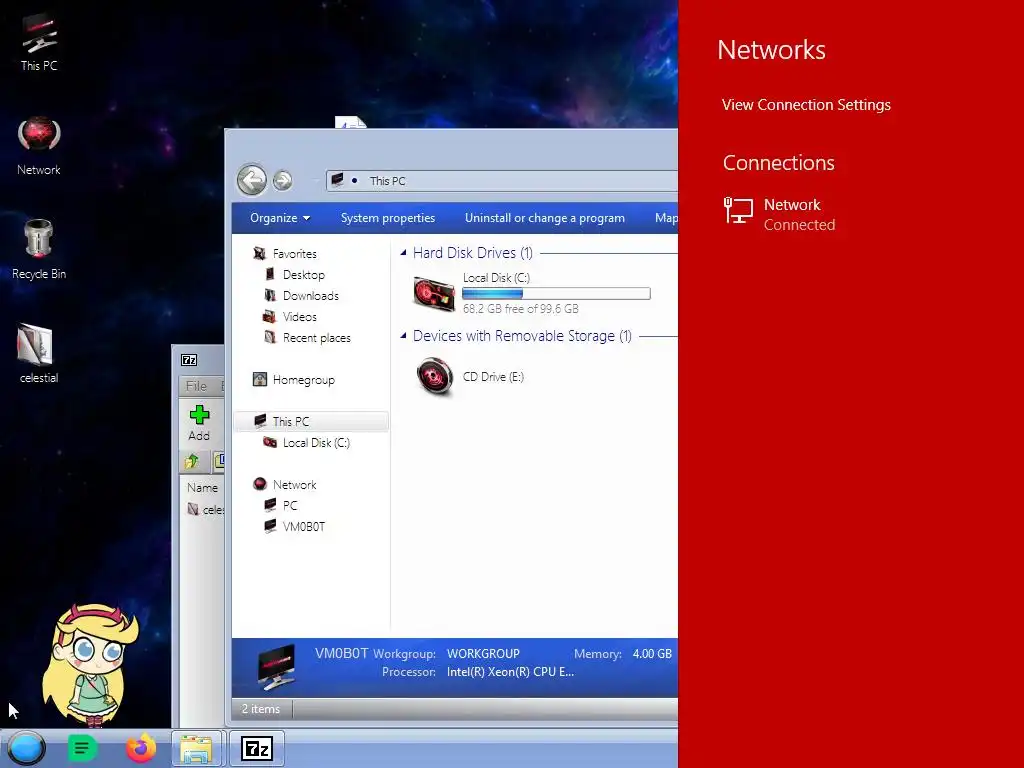Click the Star Butterfly desktop character

(90, 665)
